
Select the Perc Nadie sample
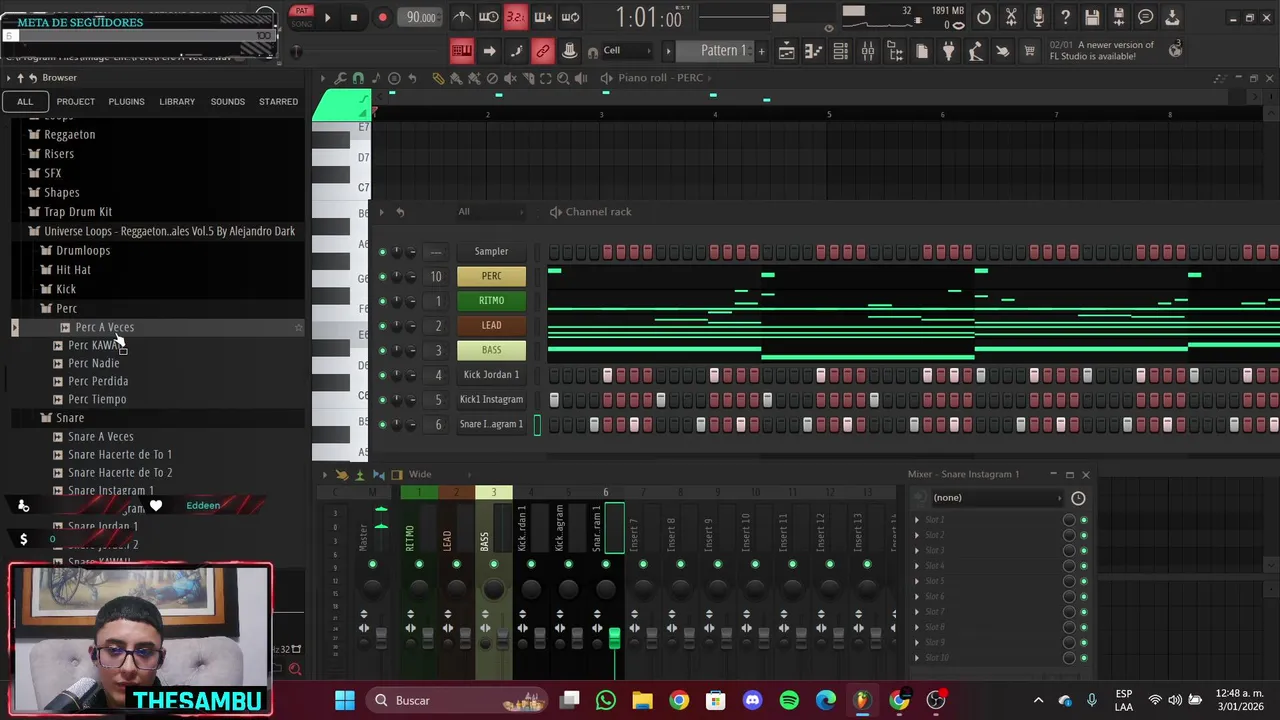pyautogui.click(x=86, y=363)
